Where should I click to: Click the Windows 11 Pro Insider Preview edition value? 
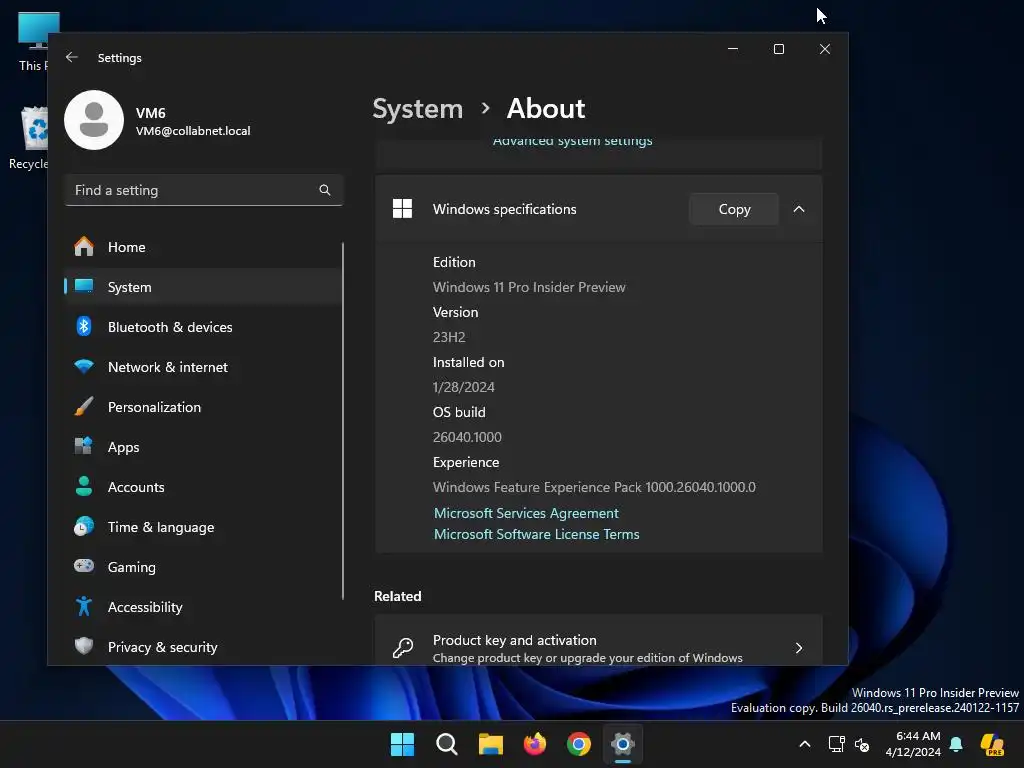tap(529, 287)
